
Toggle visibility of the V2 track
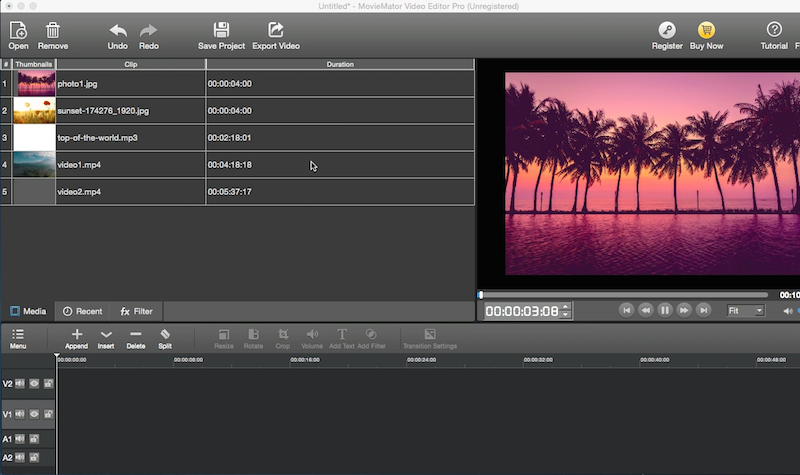[x=34, y=383]
